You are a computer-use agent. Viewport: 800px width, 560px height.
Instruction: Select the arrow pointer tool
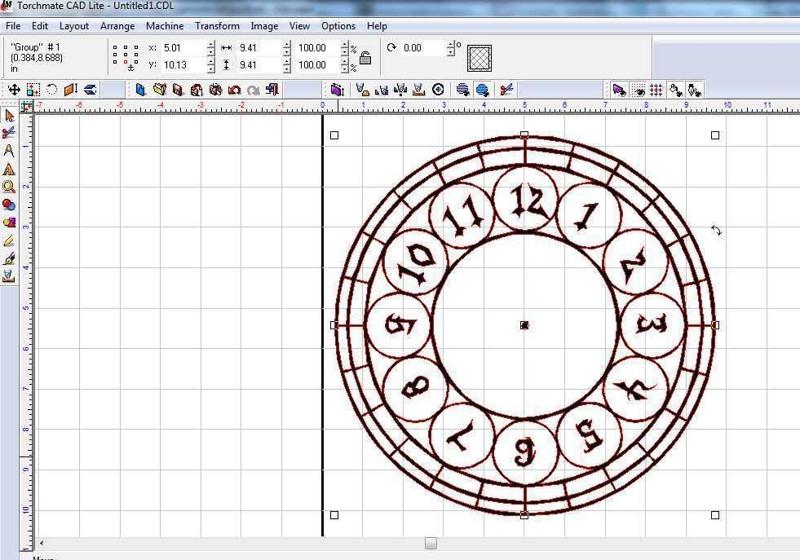click(x=9, y=115)
